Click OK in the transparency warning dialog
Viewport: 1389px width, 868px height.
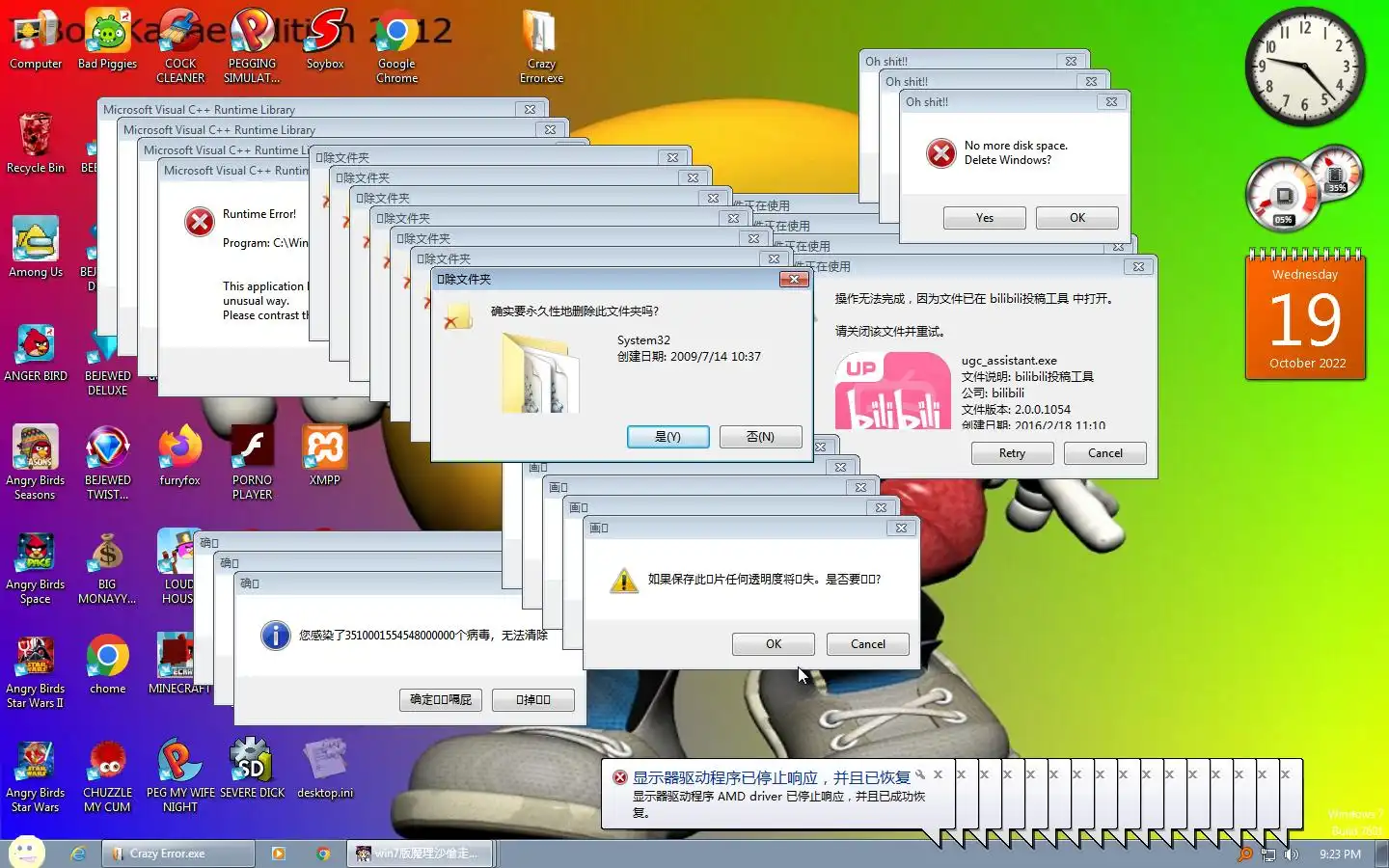pyautogui.click(x=774, y=644)
